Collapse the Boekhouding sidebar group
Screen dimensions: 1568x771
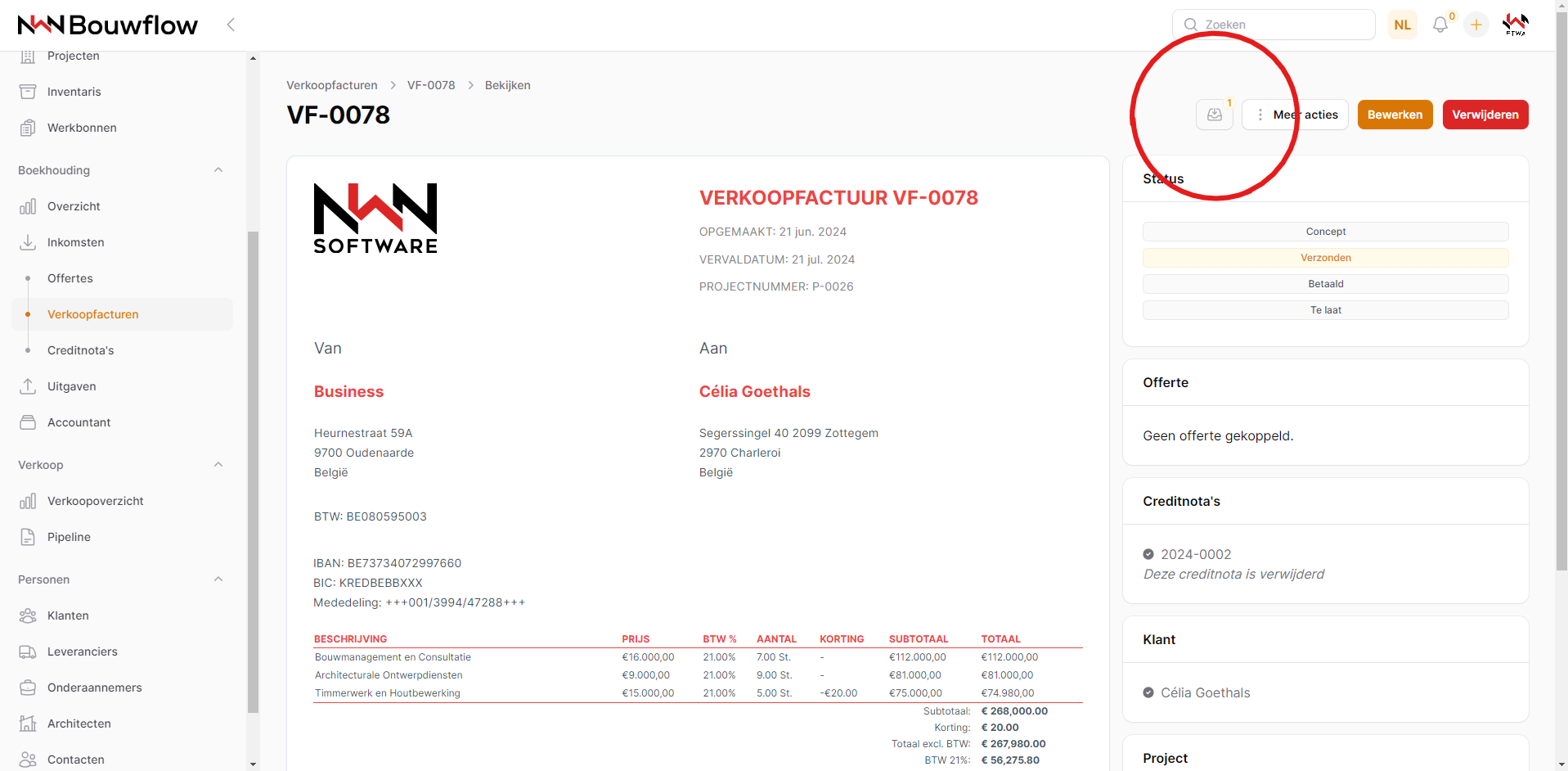pyautogui.click(x=218, y=170)
